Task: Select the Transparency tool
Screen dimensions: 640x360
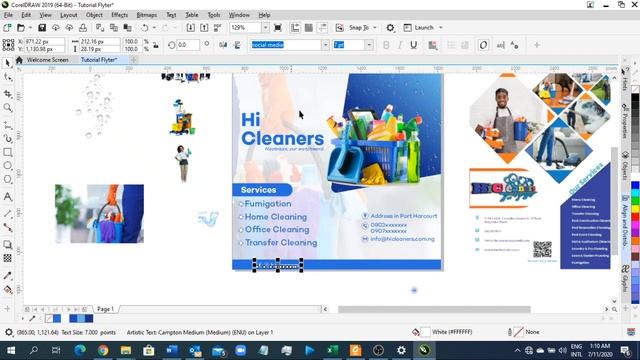Action: coord(7,258)
